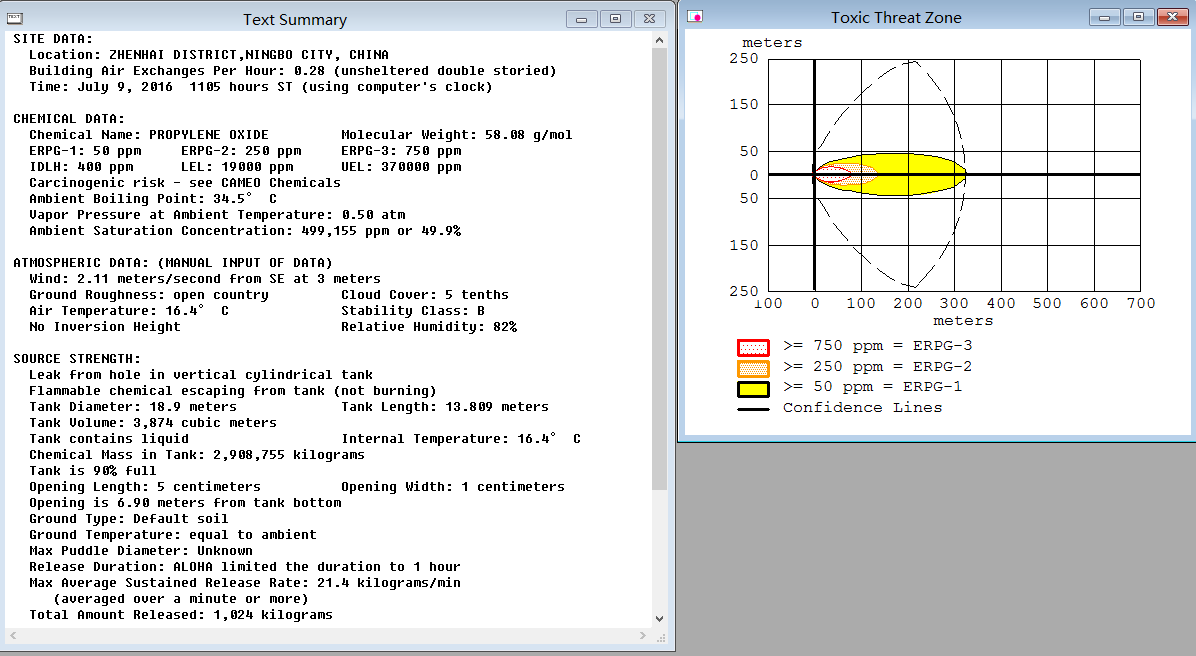Click the Ambient Saturation Concentration line
The width and height of the screenshot is (1196, 656).
pos(245,231)
